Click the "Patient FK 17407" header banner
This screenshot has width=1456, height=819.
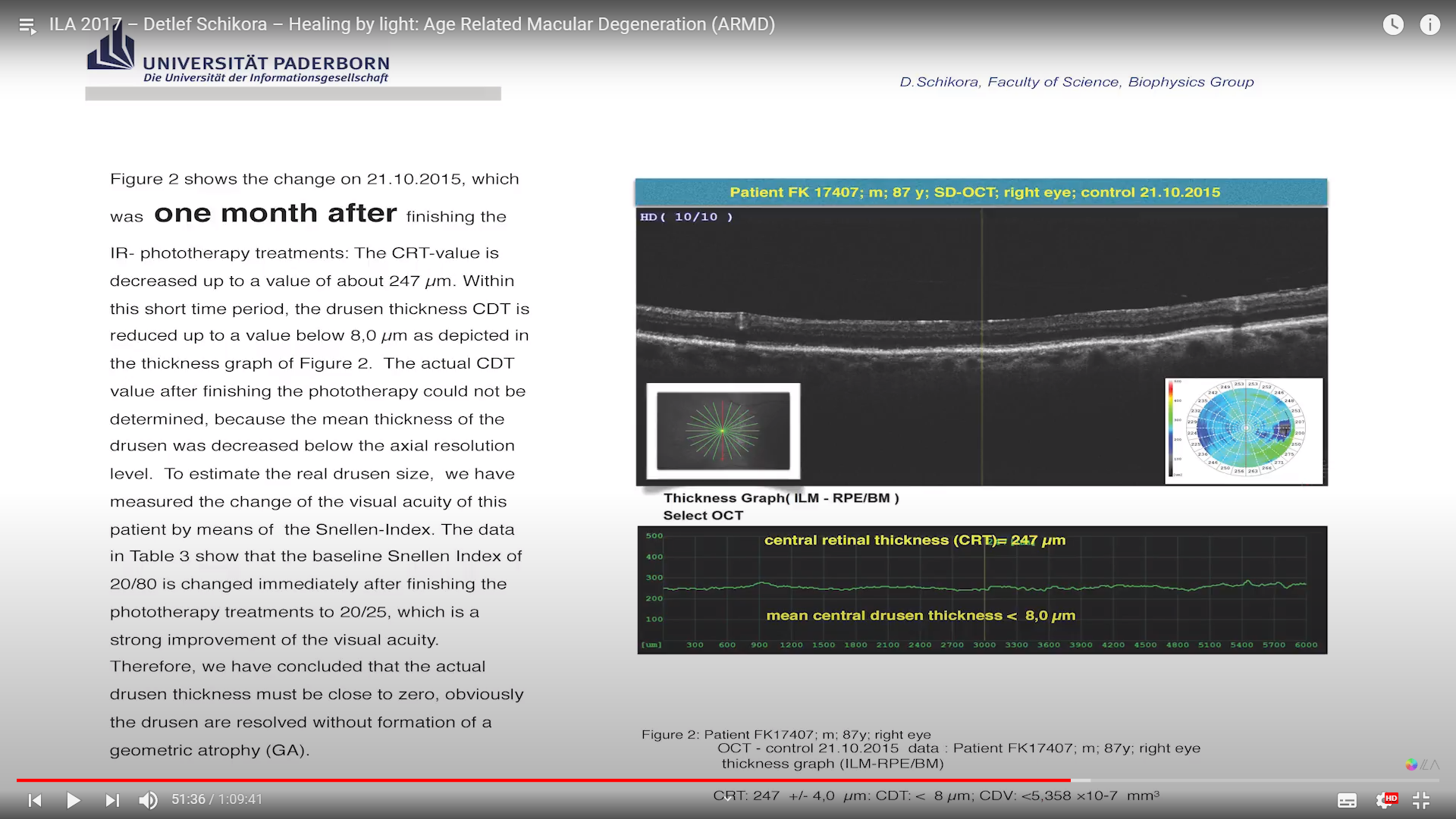point(981,193)
